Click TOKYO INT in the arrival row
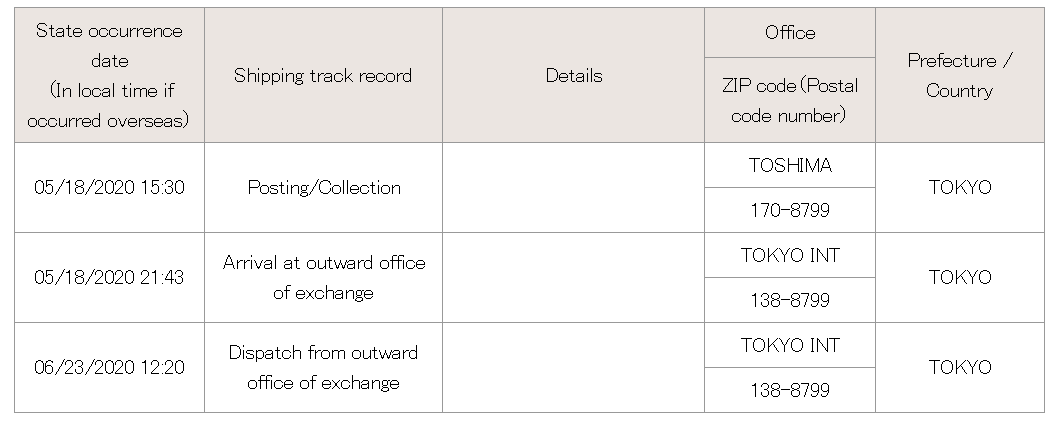Viewport: 1058px width, 430px height. (790, 255)
